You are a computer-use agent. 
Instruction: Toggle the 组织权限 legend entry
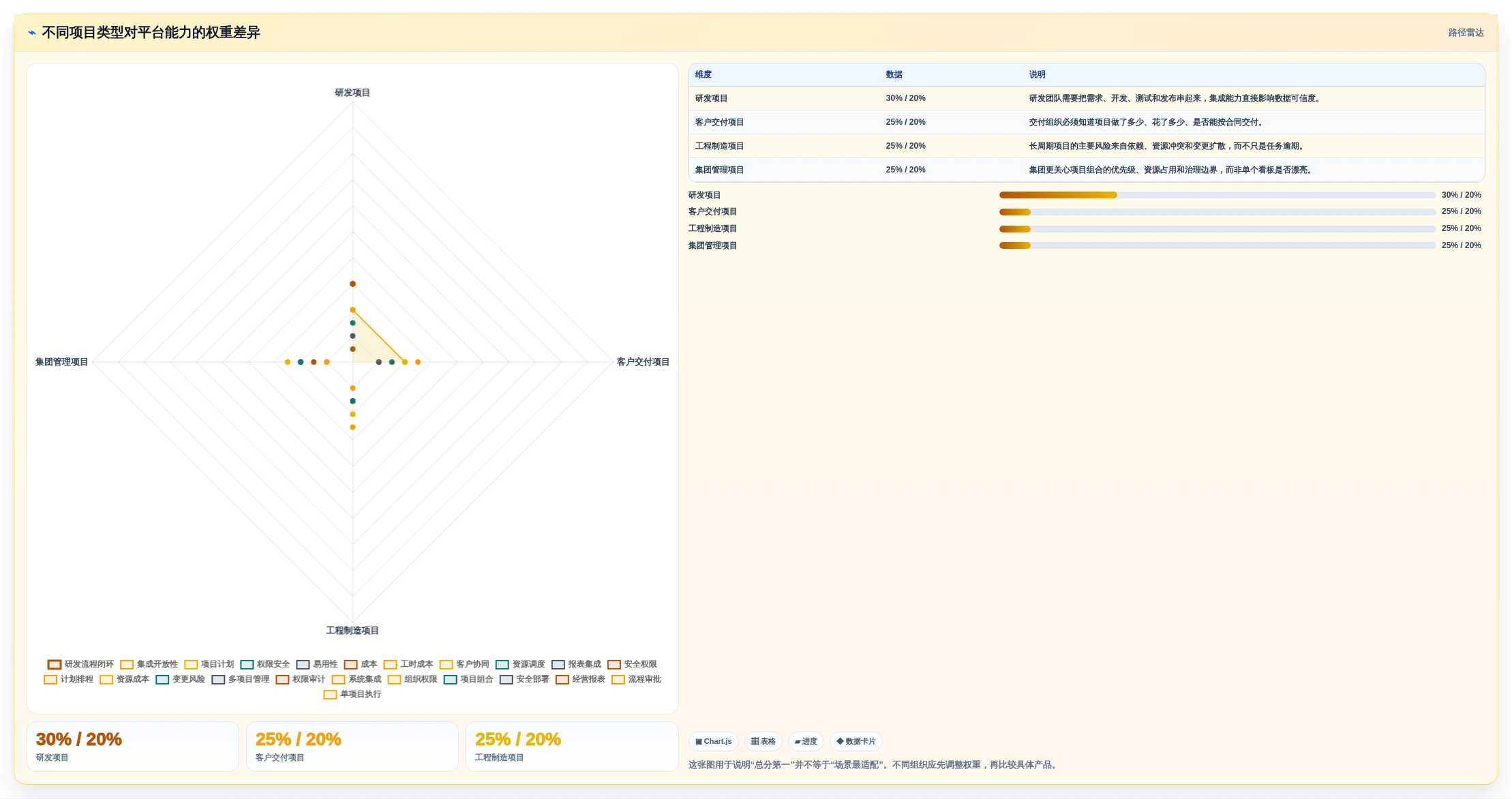pyautogui.click(x=412, y=679)
